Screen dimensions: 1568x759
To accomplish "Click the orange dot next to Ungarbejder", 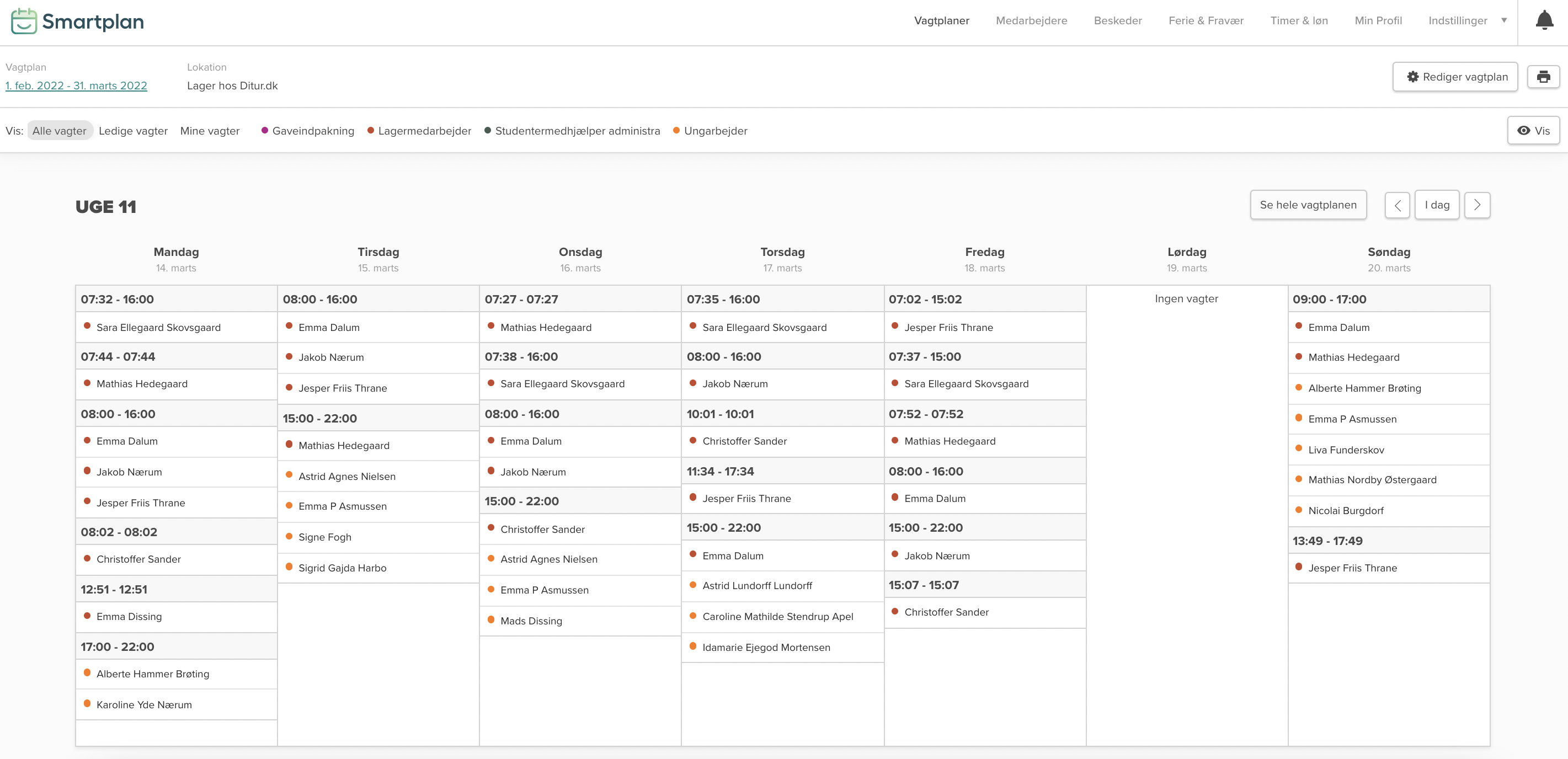I will point(676,130).
